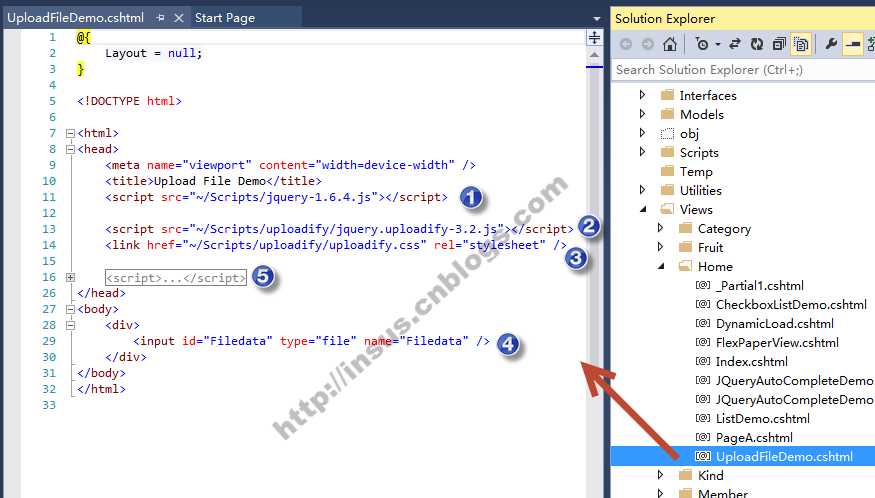Select ListDemo.cshtml in the tree
This screenshot has width=875, height=498.
click(x=763, y=418)
